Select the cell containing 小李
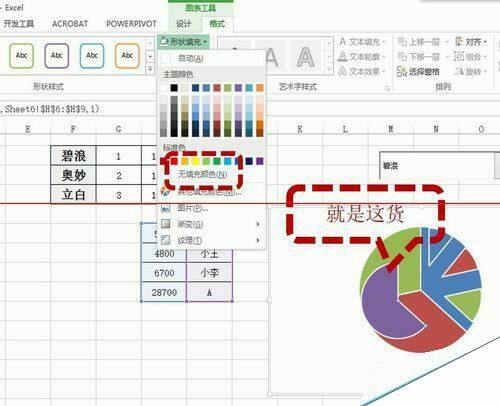Image resolution: width=500 pixels, height=406 pixels. click(x=210, y=273)
